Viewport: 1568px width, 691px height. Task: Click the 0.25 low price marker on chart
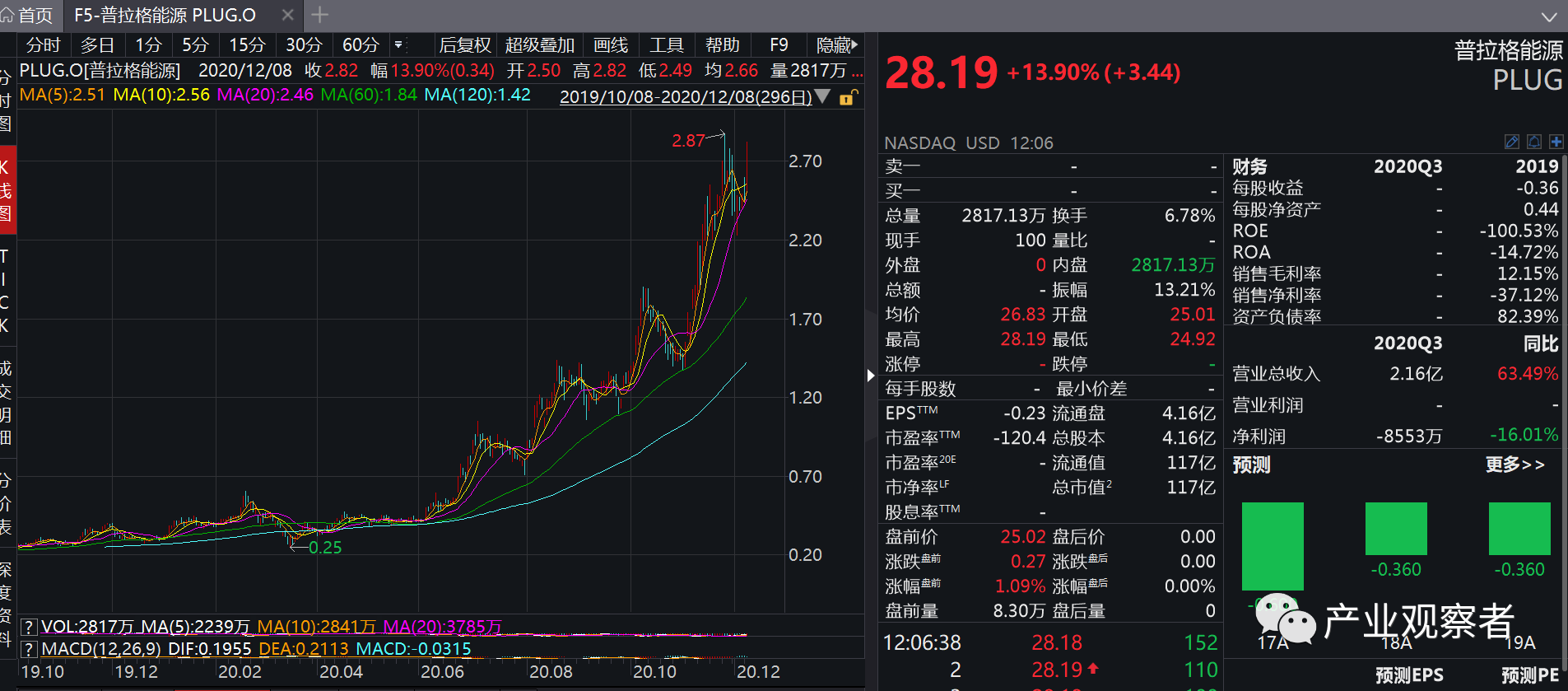325,548
